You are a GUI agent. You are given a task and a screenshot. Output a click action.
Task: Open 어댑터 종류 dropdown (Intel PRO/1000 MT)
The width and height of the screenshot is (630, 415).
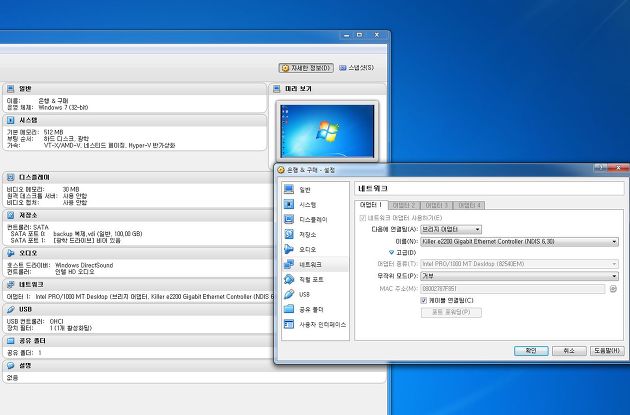[x=519, y=264]
